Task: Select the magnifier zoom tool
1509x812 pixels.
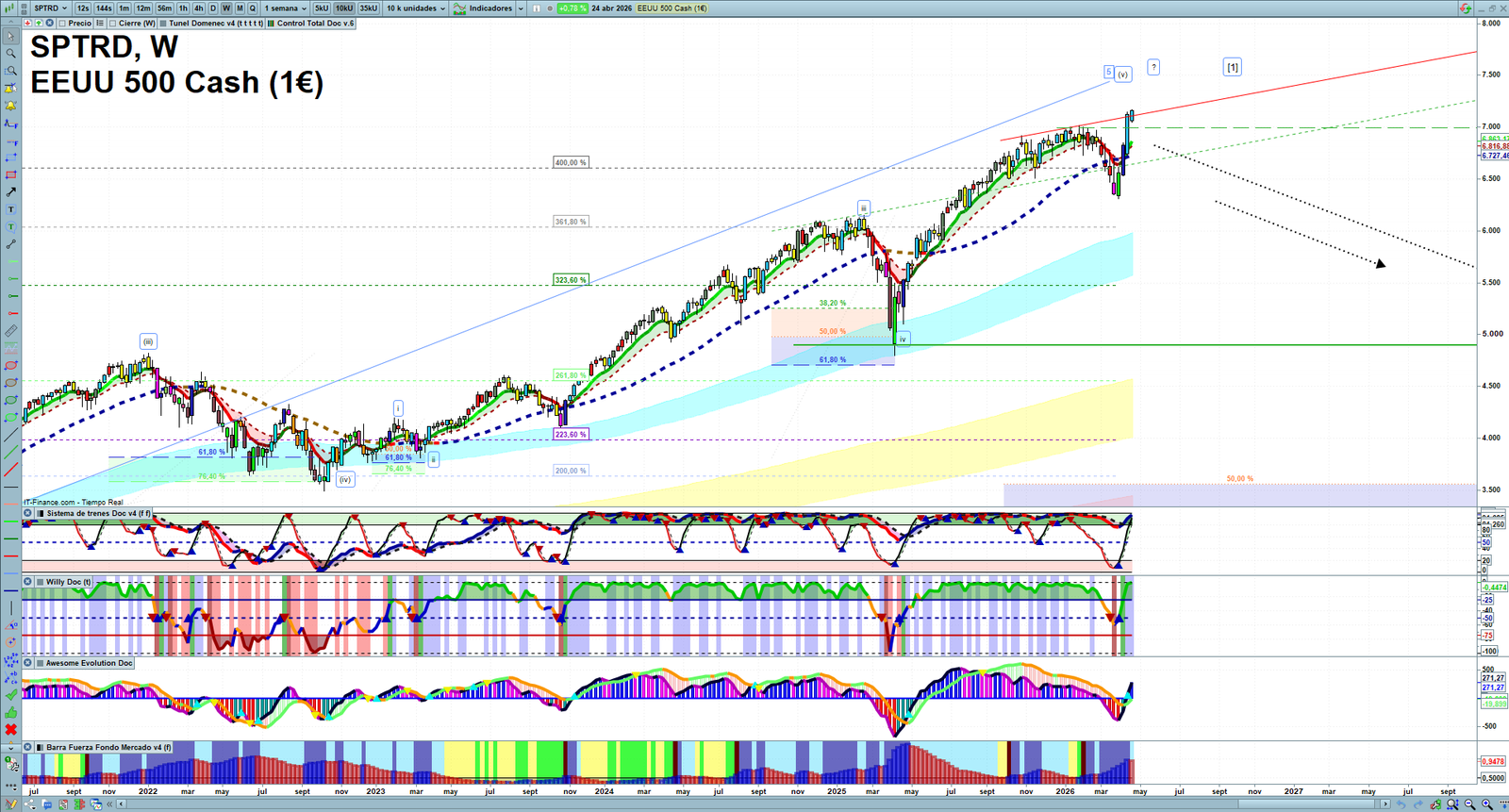Action: coord(10,54)
